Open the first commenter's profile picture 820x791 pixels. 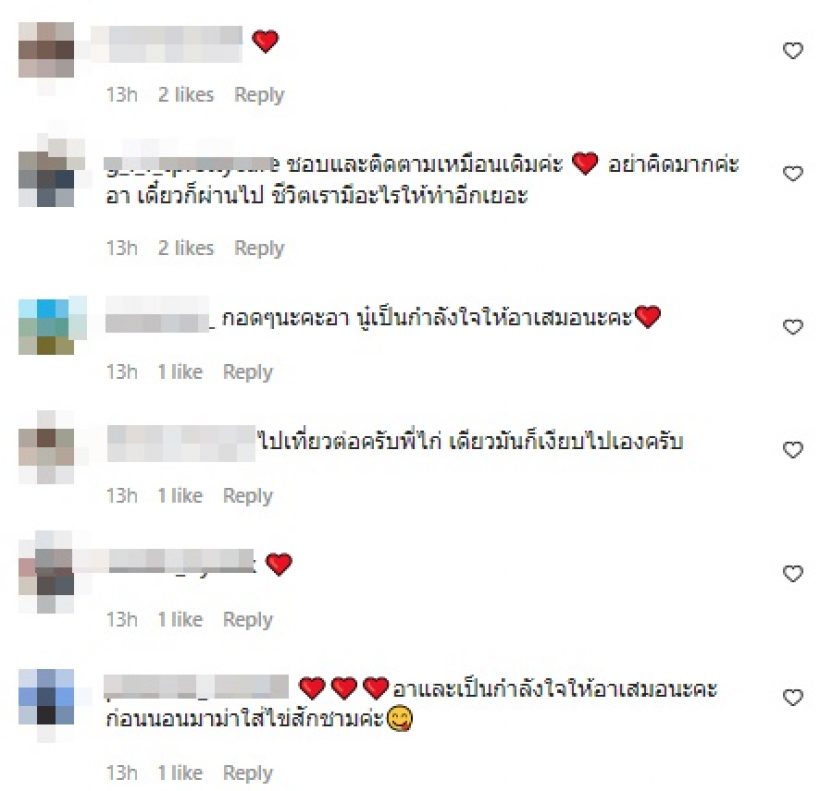pyautogui.click(x=46, y=50)
